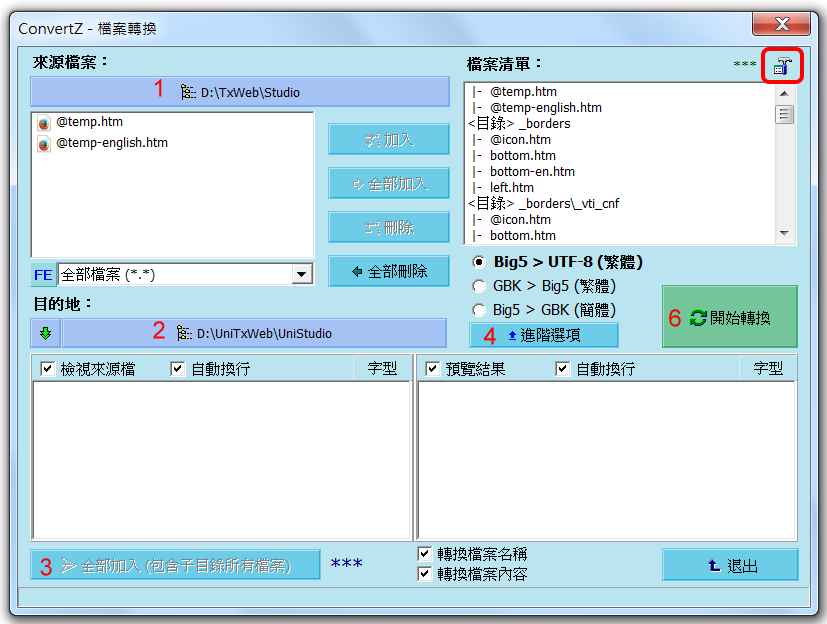The image size is (827, 624).
Task: Toggle 檢視來源檔 checkbox
Action: 47,369
